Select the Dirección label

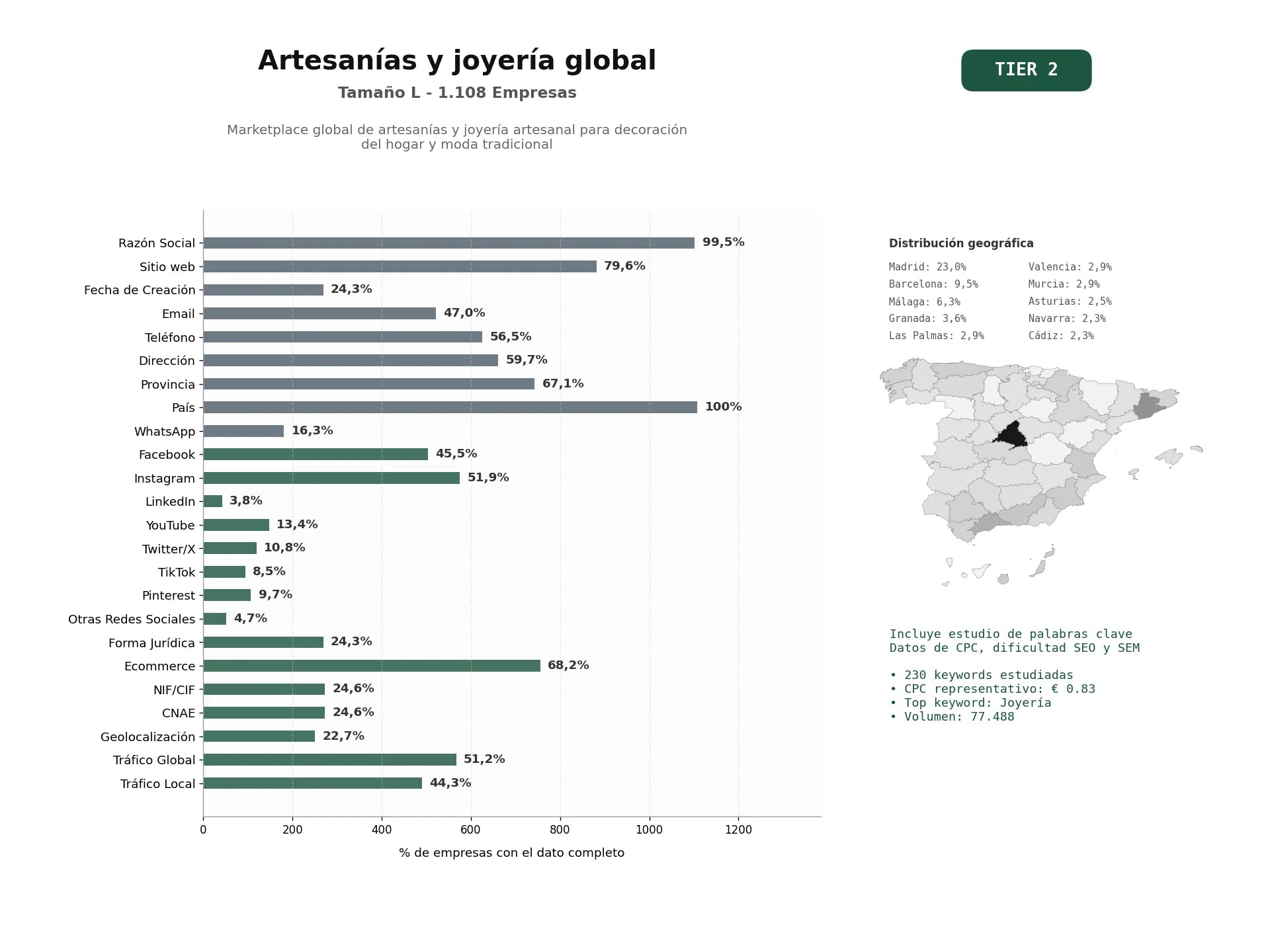[167, 361]
